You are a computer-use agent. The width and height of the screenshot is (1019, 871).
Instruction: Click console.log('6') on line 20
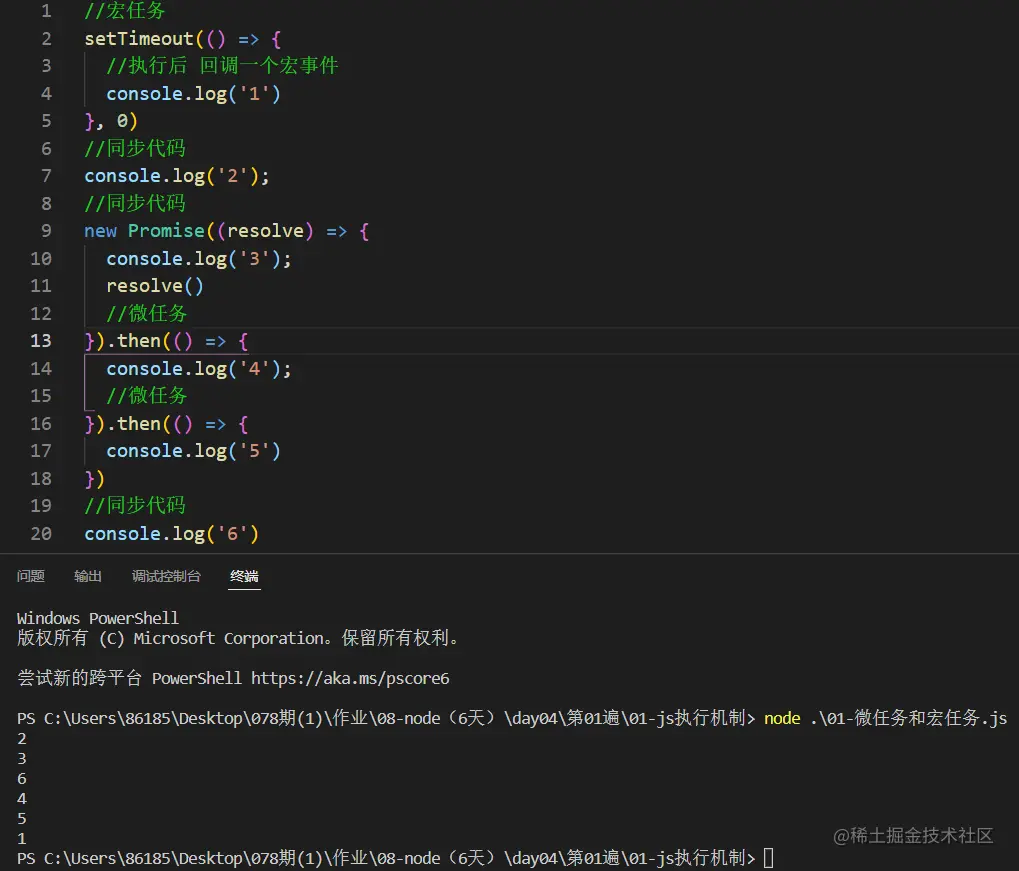pyautogui.click(x=172, y=534)
